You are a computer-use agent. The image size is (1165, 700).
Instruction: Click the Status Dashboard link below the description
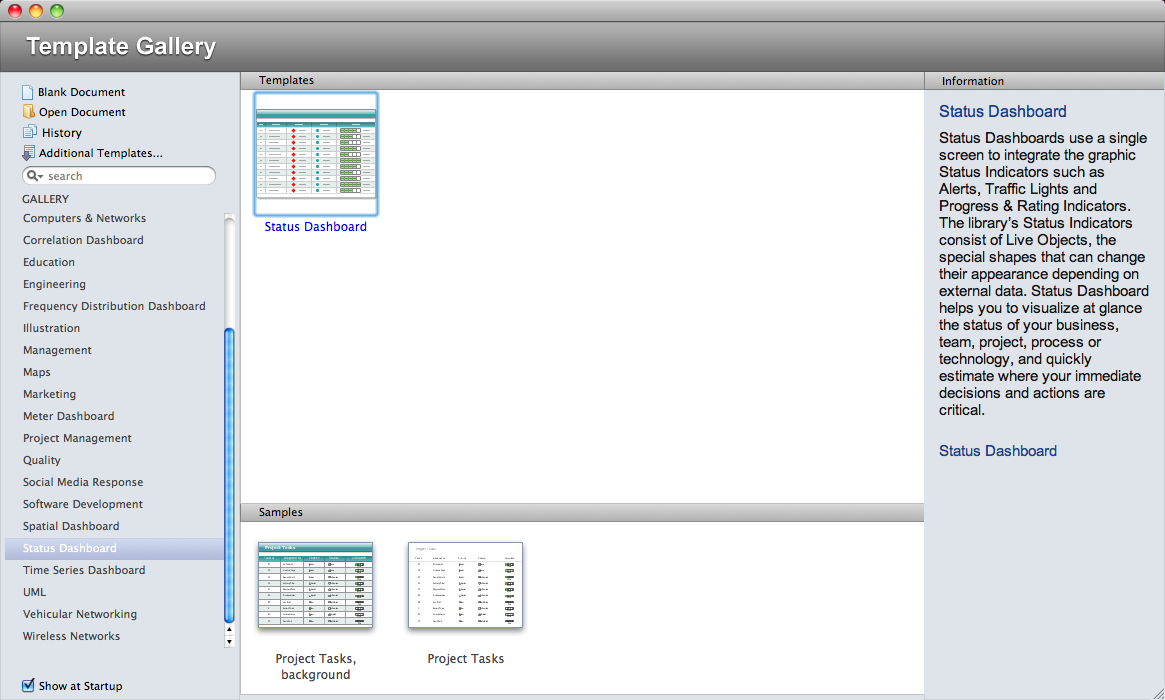tap(998, 451)
